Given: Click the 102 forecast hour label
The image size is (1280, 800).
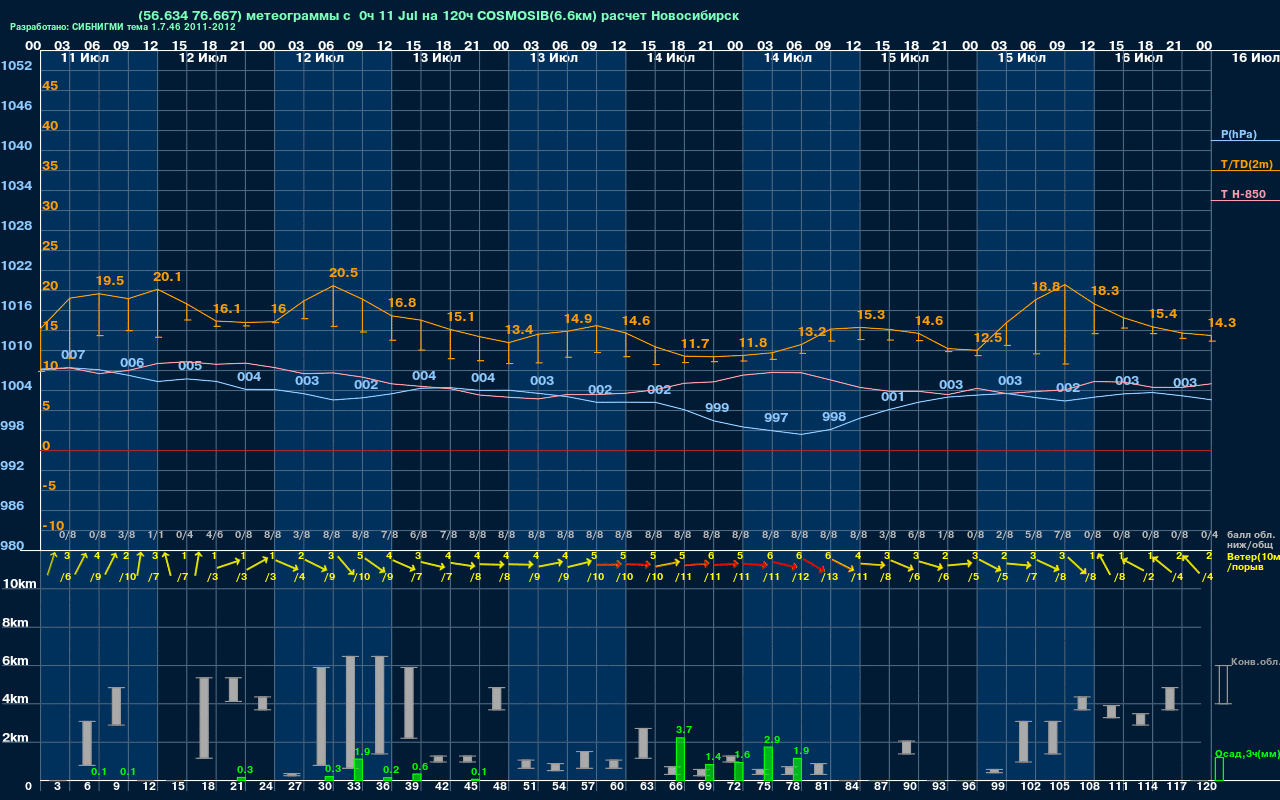Looking at the screenshot, I should tap(1030, 787).
